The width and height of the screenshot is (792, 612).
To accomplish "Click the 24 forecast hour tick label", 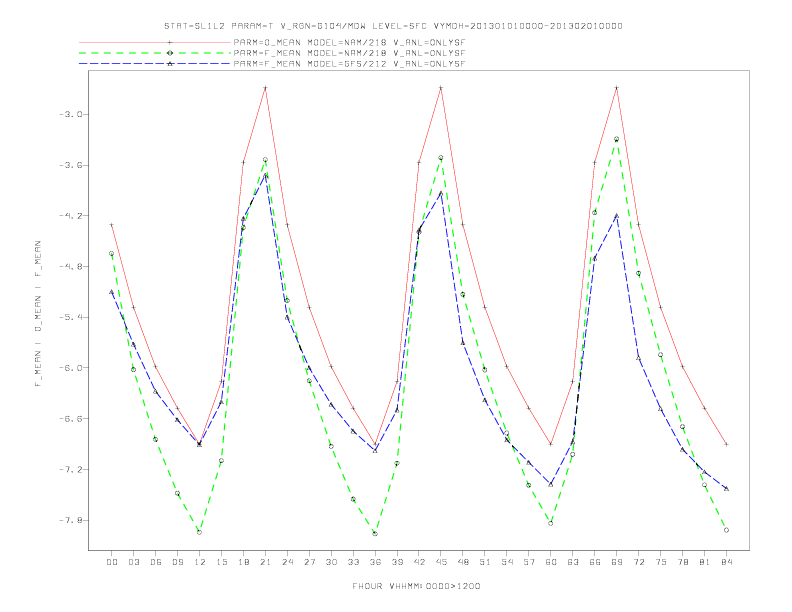I will [x=287, y=562].
